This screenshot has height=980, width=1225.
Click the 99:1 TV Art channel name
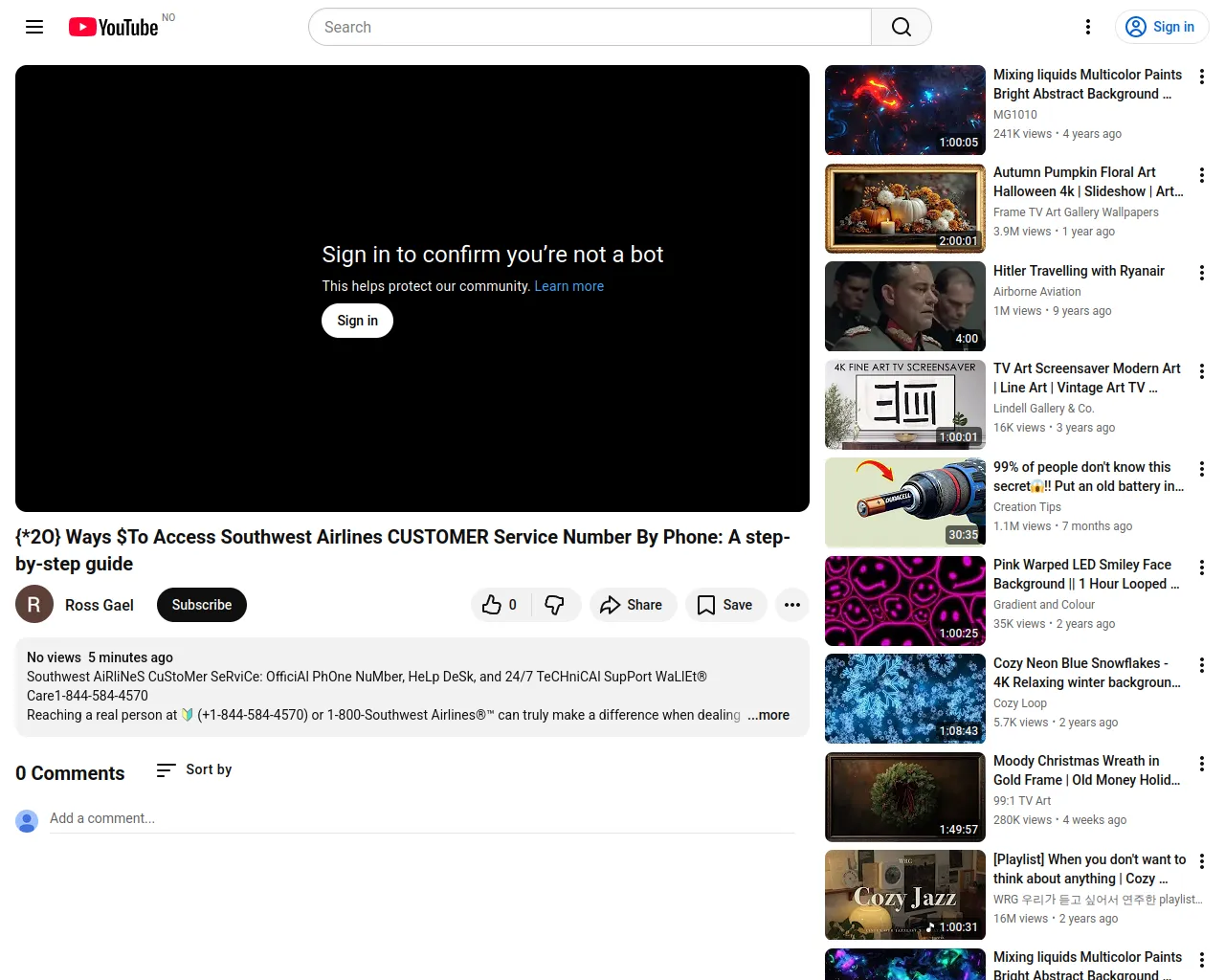(x=1022, y=801)
